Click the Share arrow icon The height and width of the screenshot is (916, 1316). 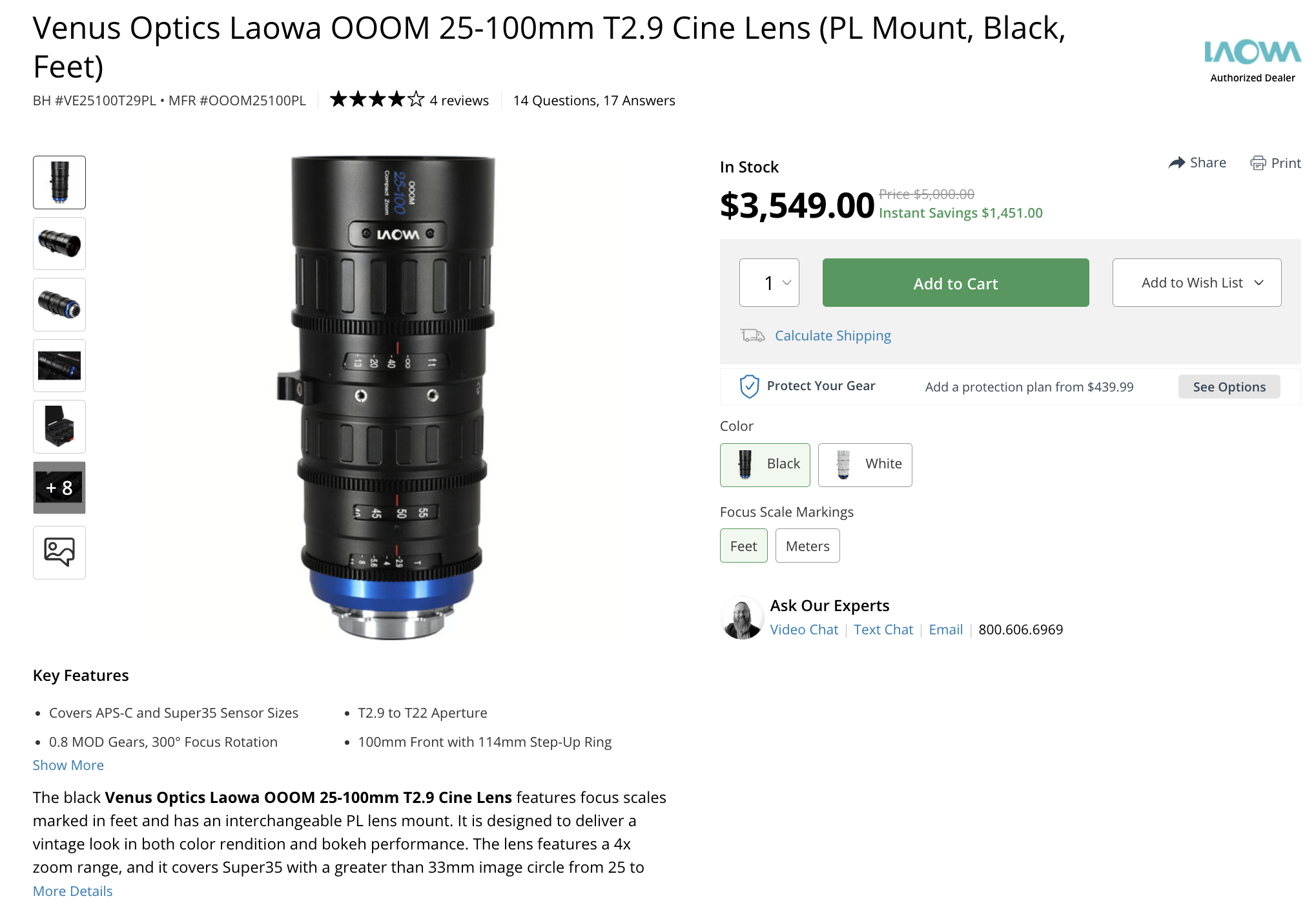1177,163
